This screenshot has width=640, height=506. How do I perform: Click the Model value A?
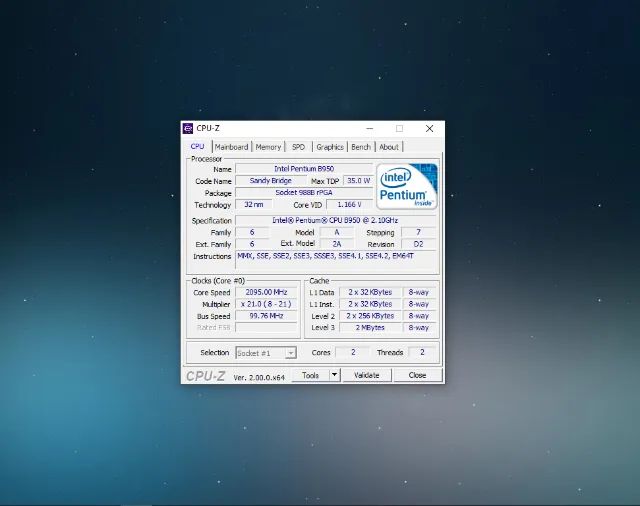(337, 232)
